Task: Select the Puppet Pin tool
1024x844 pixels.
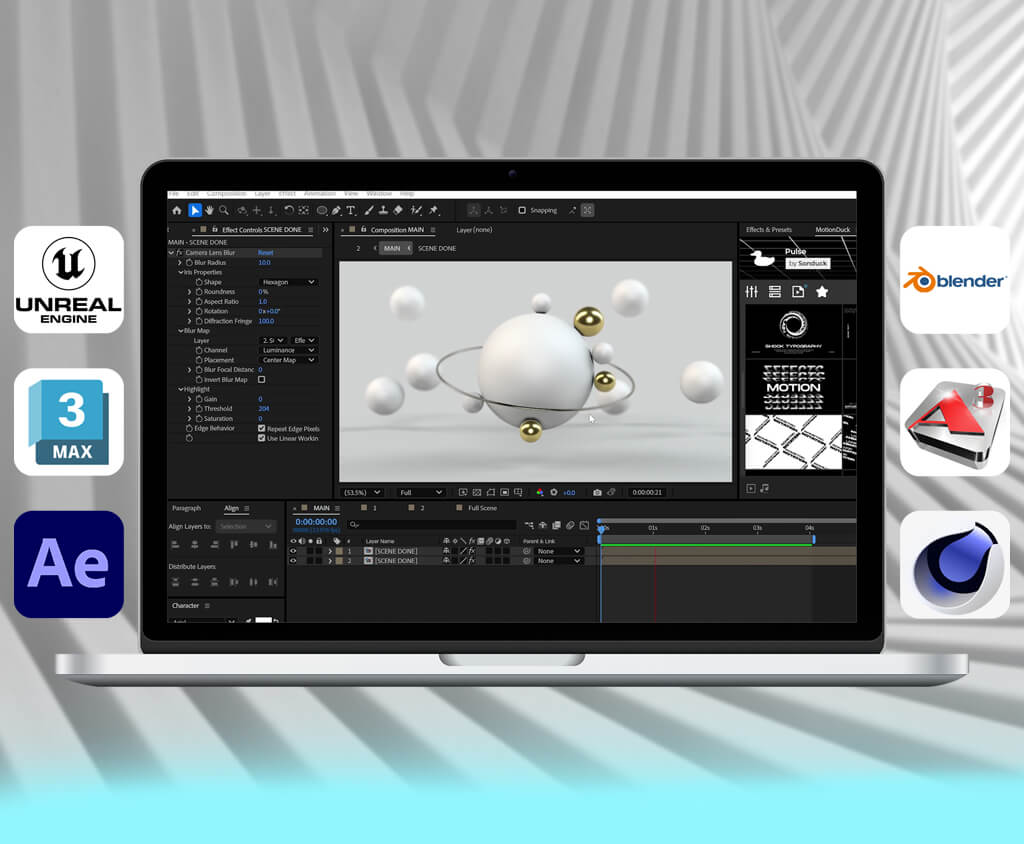Action: pyautogui.click(x=434, y=210)
